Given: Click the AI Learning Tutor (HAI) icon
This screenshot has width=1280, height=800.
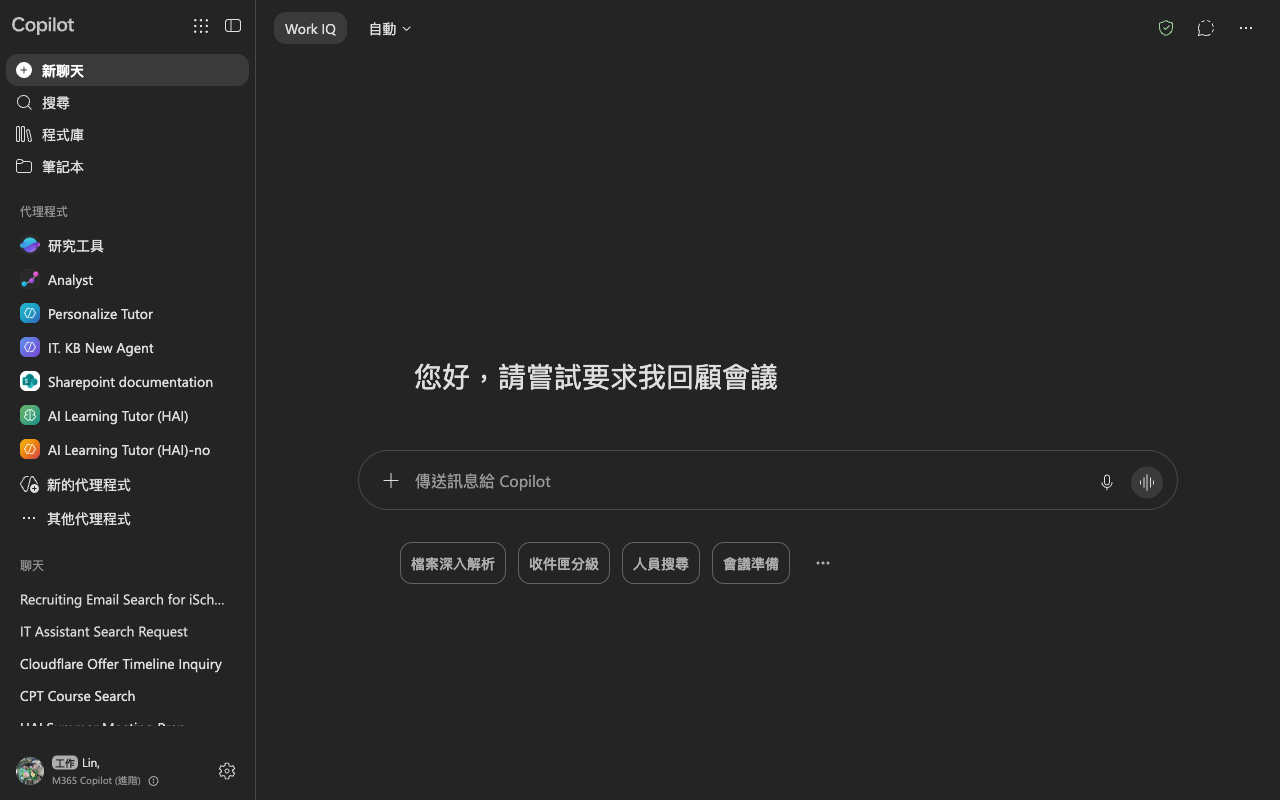Looking at the screenshot, I should coord(30,416).
